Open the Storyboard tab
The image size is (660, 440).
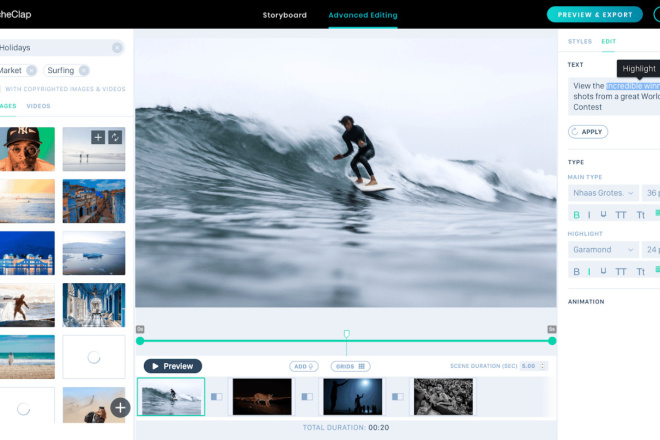[285, 15]
